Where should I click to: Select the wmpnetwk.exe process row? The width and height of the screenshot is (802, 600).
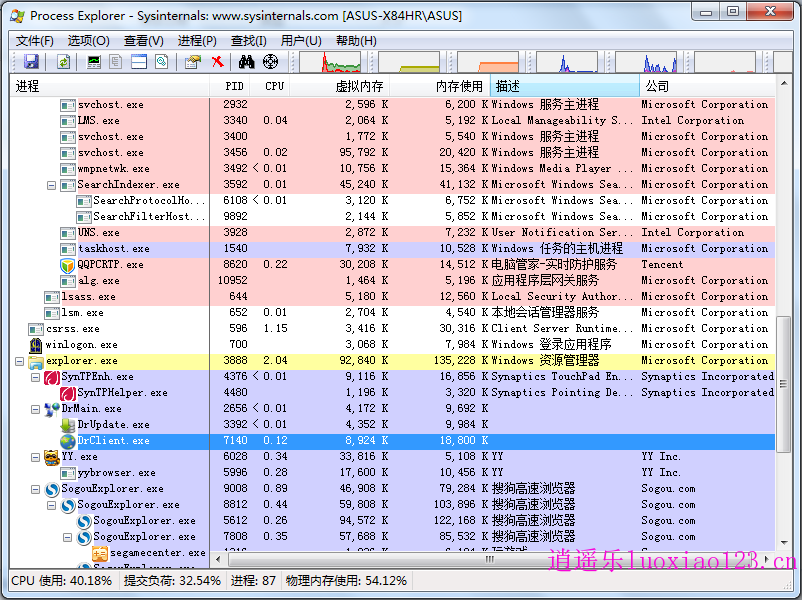point(392,169)
